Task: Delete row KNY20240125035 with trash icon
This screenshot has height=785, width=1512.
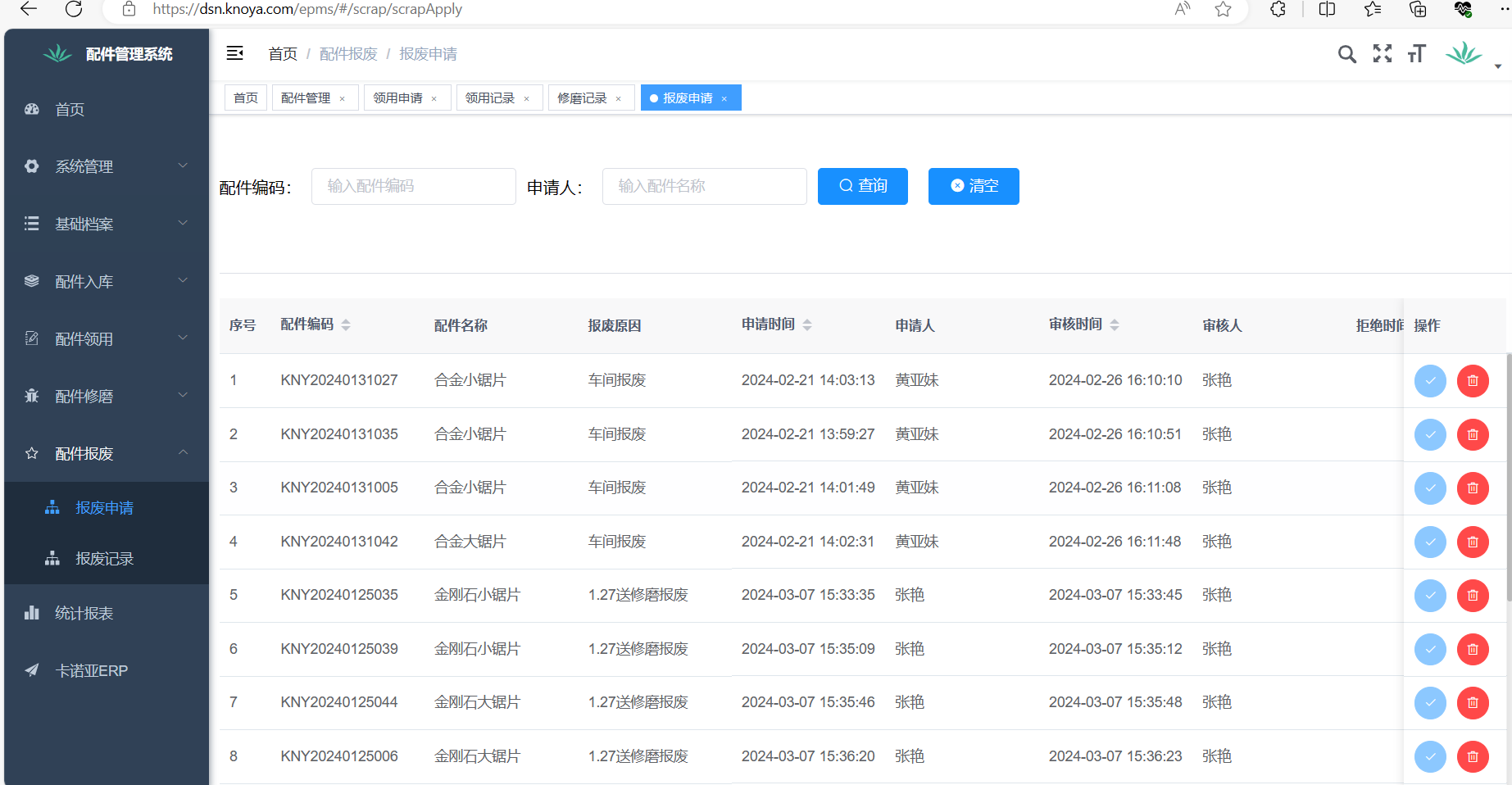Action: 1473,595
